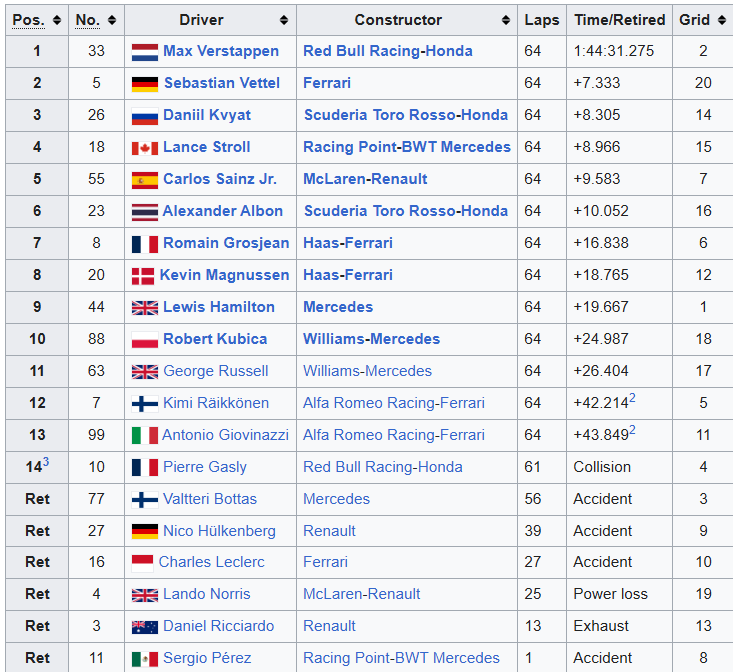The width and height of the screenshot is (733, 672).
Task: Click the Spanish flag beside Carlos Sainz Jr.
Action: click(145, 180)
